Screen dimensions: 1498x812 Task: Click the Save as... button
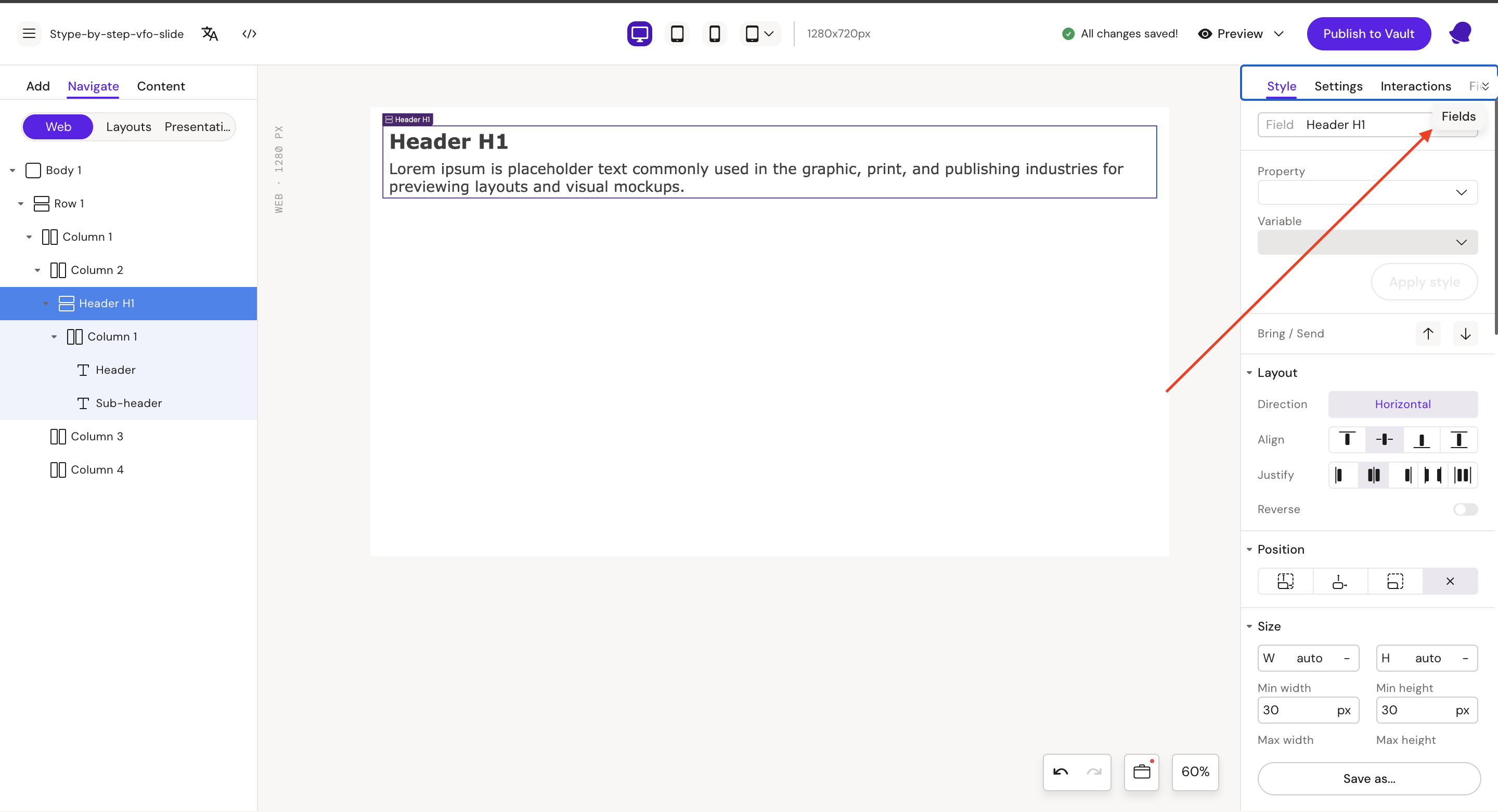(1369, 779)
